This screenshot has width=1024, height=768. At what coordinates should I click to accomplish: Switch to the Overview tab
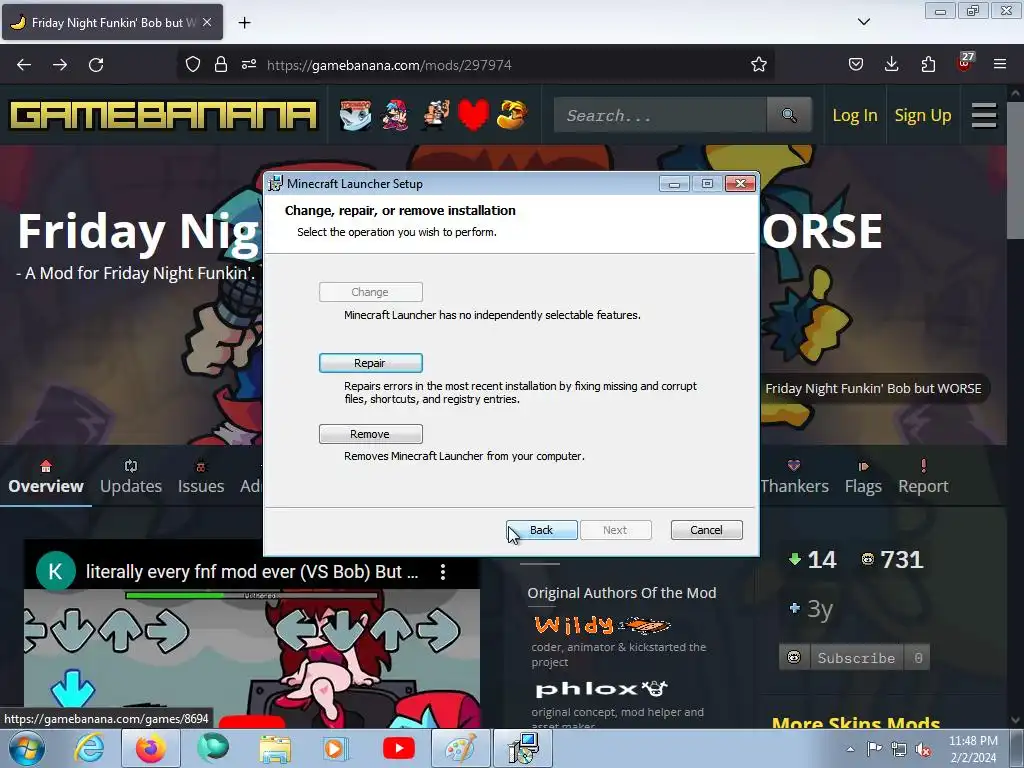[46, 477]
